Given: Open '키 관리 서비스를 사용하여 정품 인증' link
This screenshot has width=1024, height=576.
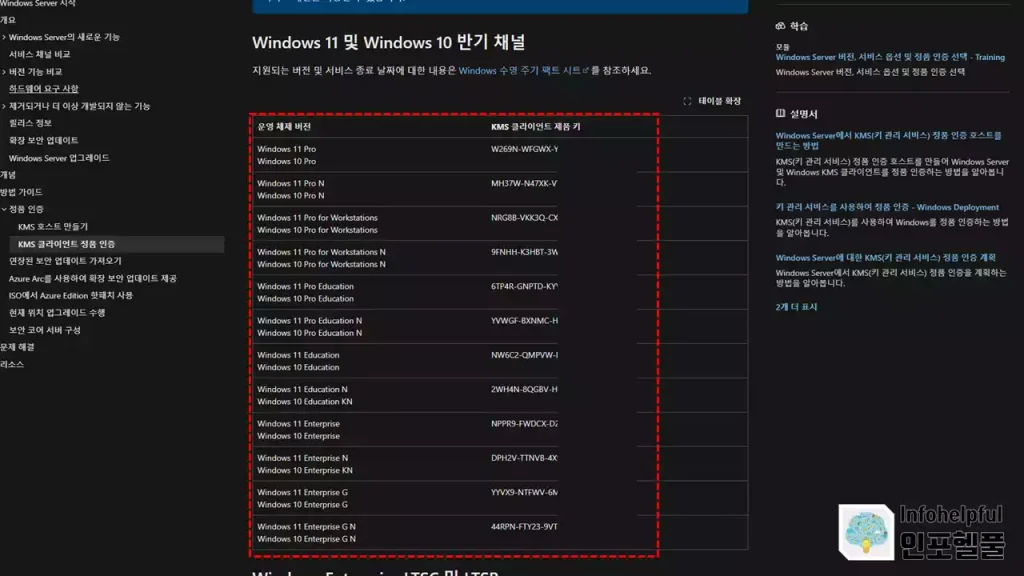Looking at the screenshot, I should 887,207.
